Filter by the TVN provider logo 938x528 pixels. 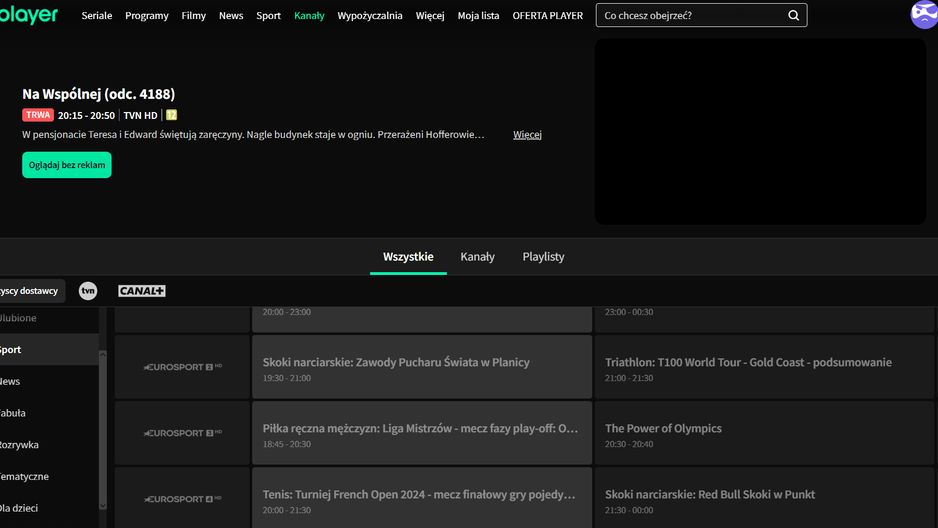coord(88,291)
